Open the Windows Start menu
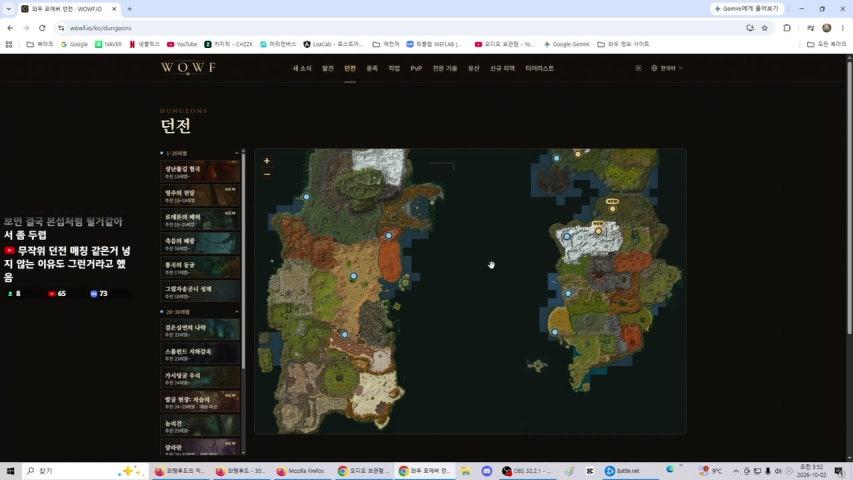The width and height of the screenshot is (853, 480). (10, 471)
